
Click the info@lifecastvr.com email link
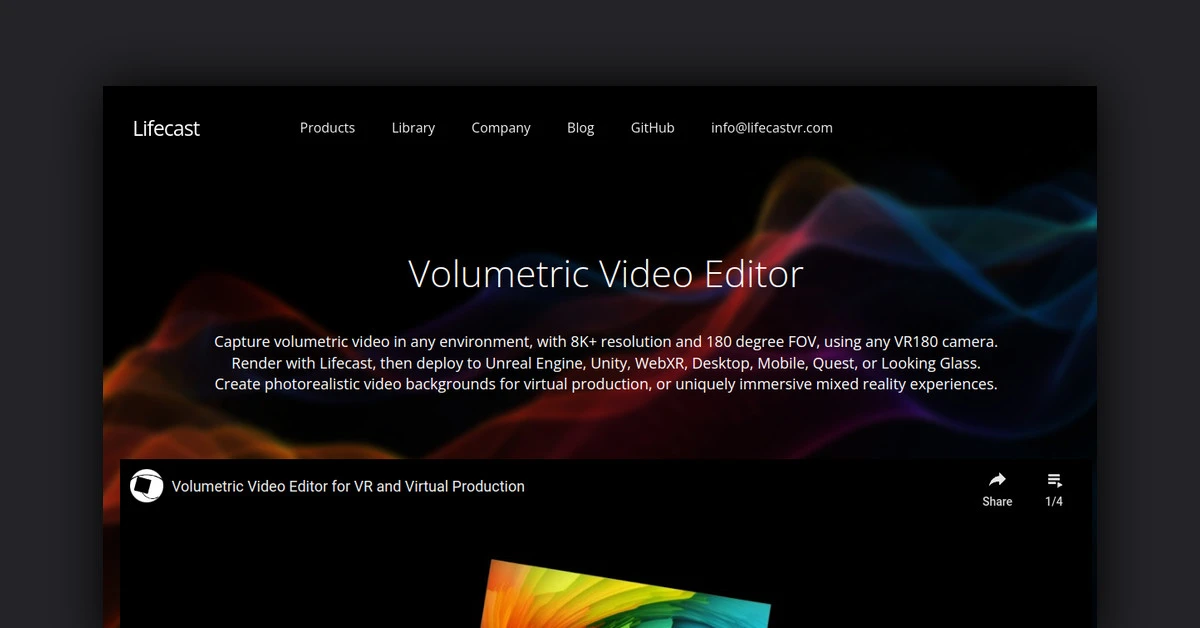point(771,128)
